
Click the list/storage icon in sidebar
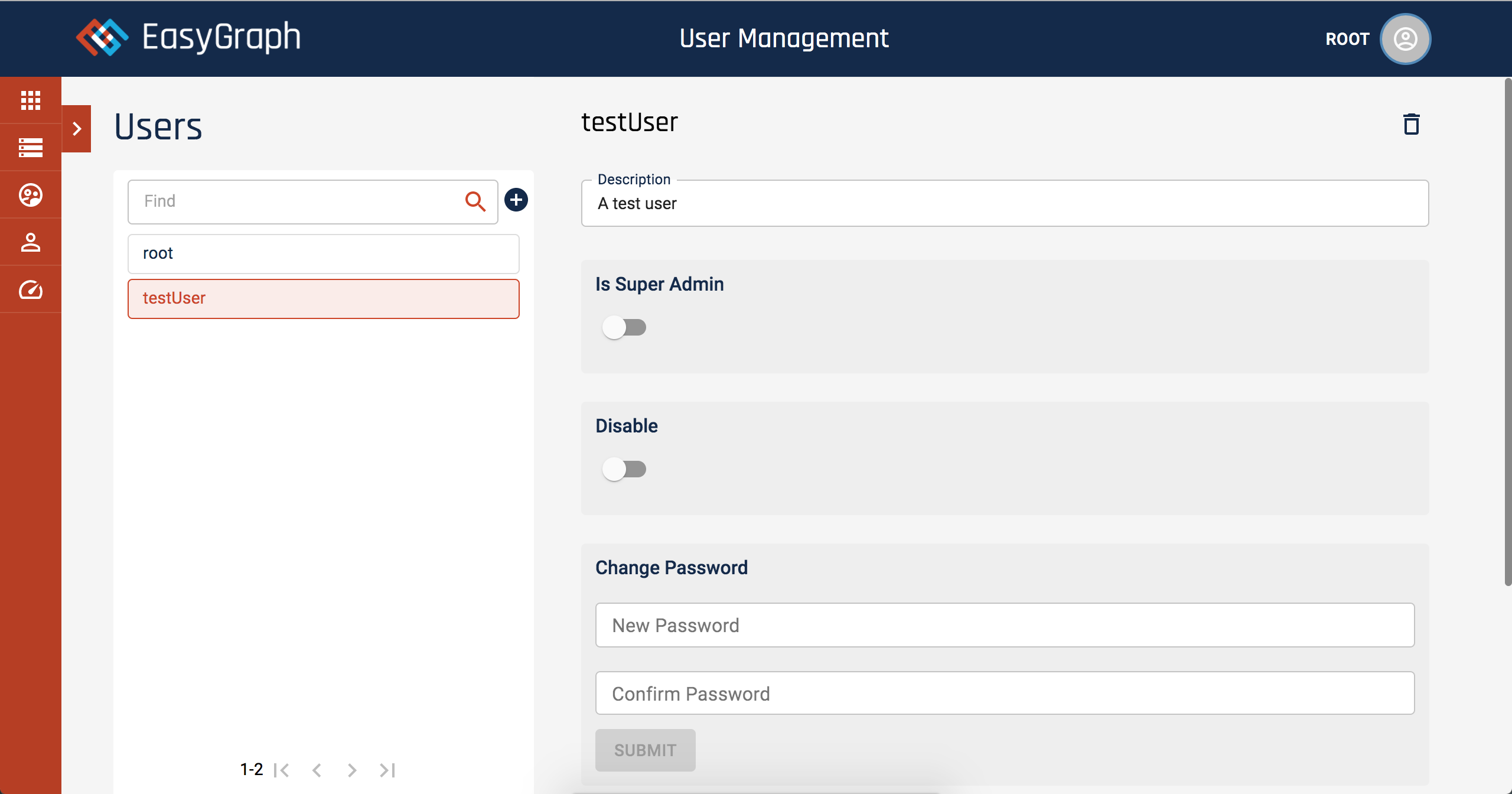click(31, 148)
